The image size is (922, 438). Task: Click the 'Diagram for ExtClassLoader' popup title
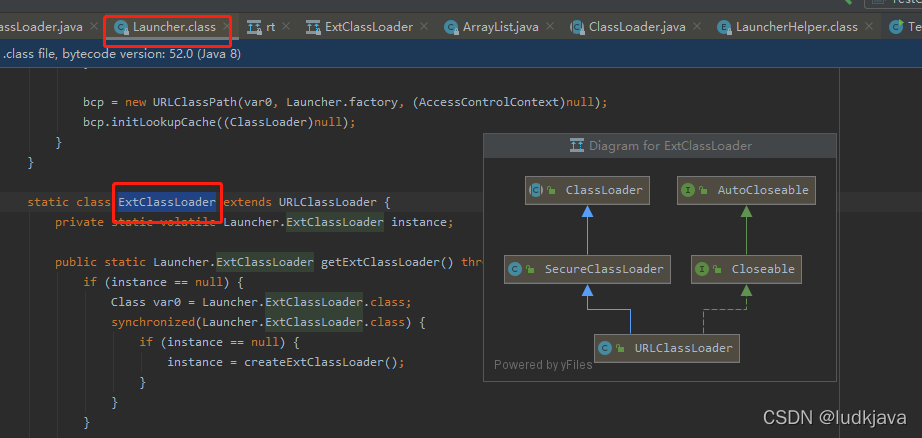pyautogui.click(x=670, y=146)
